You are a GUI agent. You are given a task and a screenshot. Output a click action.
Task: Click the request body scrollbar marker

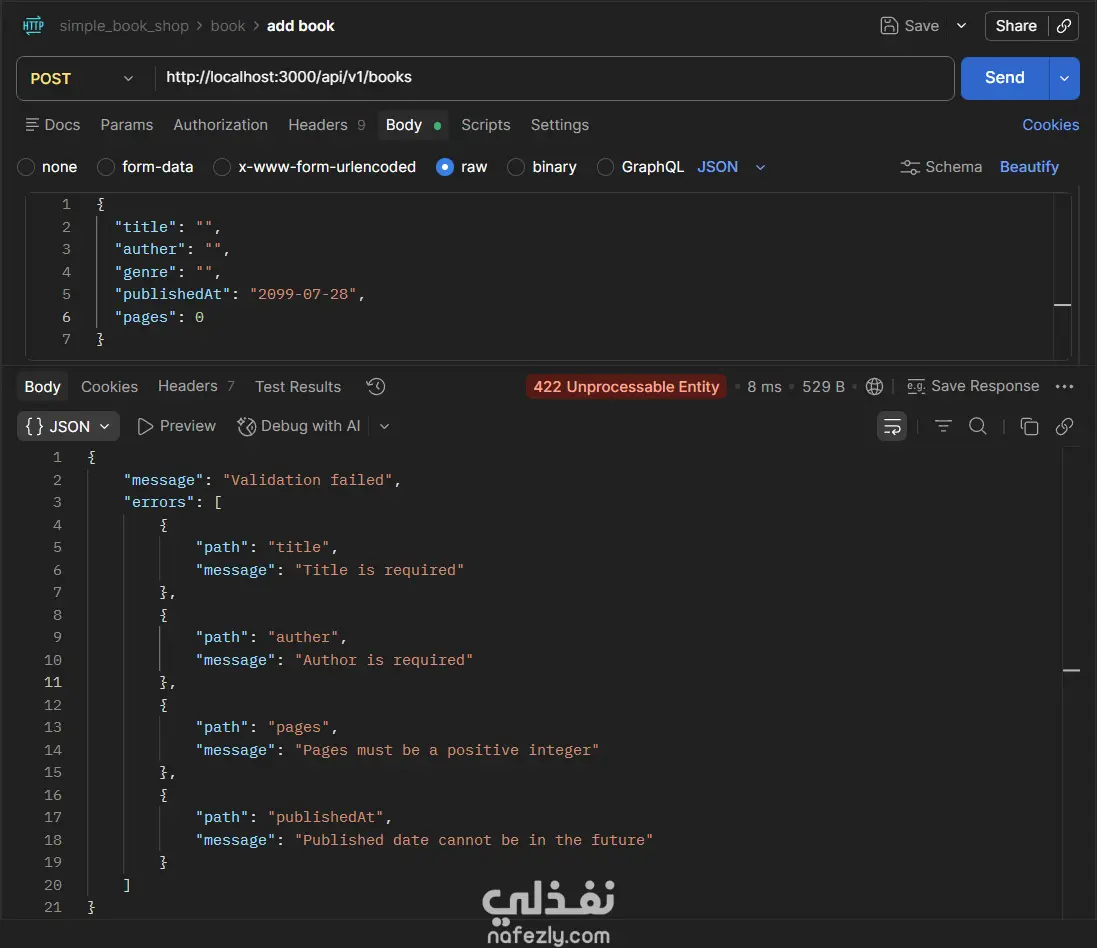pos(1062,305)
